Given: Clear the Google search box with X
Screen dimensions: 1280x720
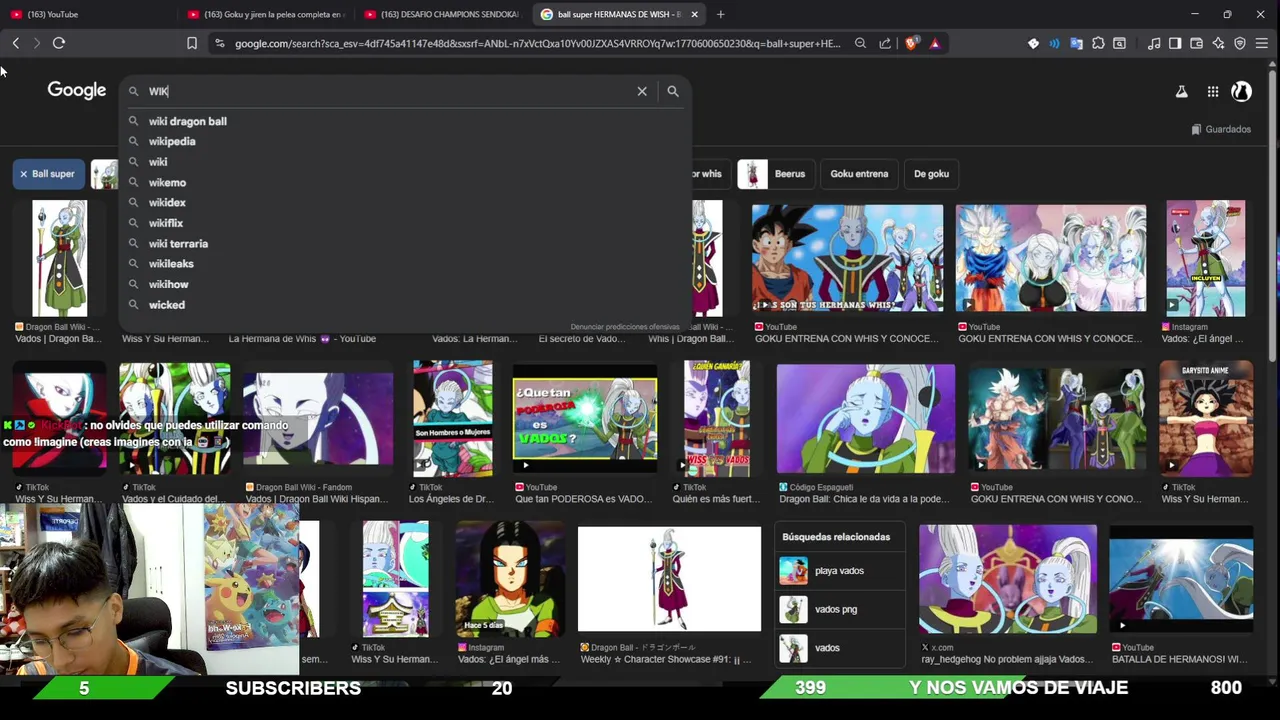Looking at the screenshot, I should pos(642,91).
